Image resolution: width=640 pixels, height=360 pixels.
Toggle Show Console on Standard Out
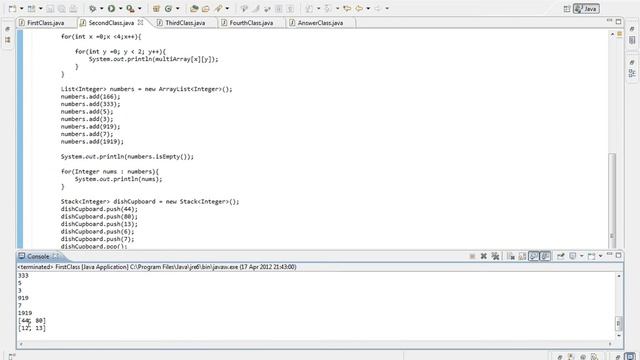pos(533,256)
